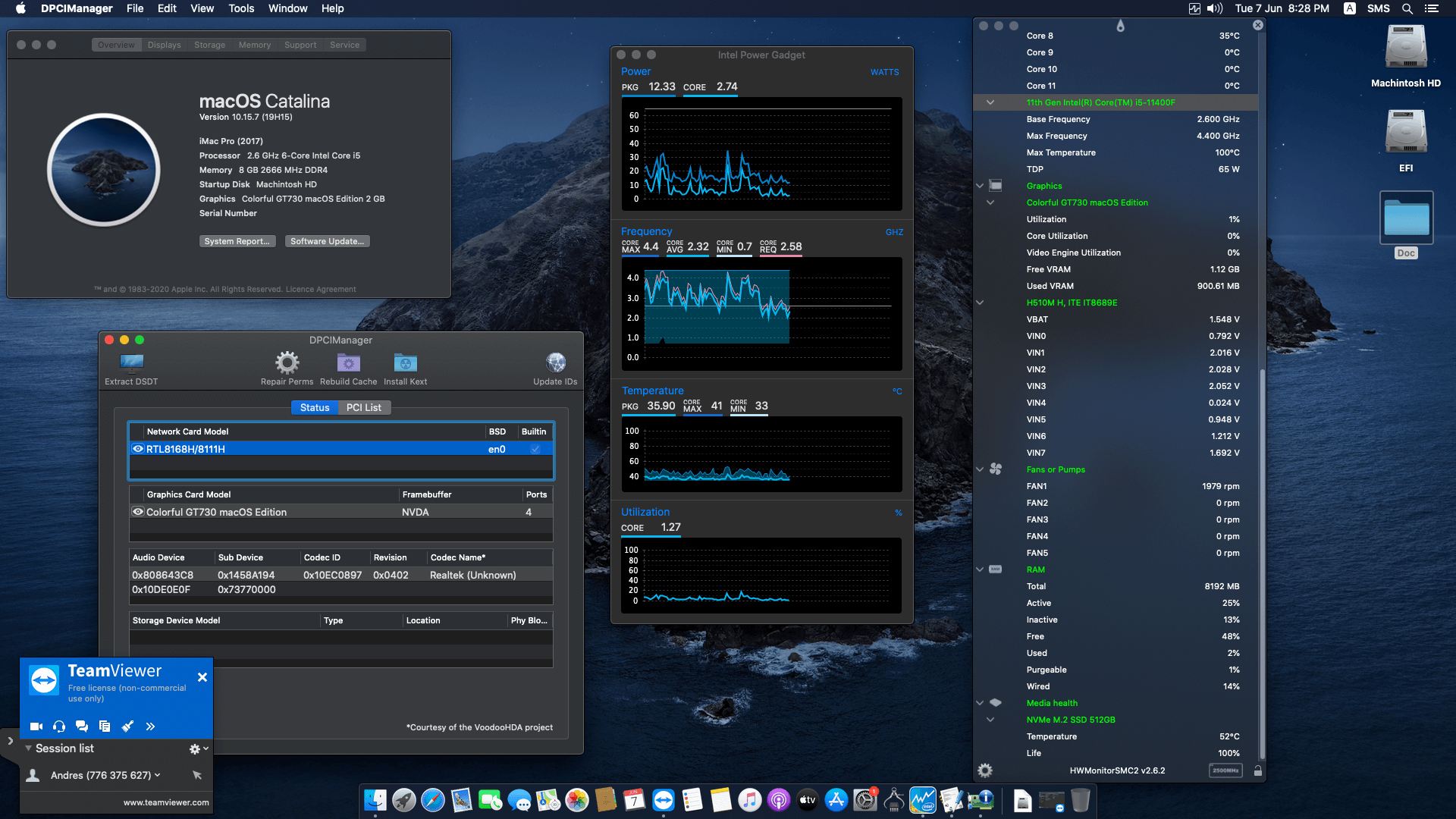
Task: Click the Update IDs globe icon
Action: pos(555,362)
